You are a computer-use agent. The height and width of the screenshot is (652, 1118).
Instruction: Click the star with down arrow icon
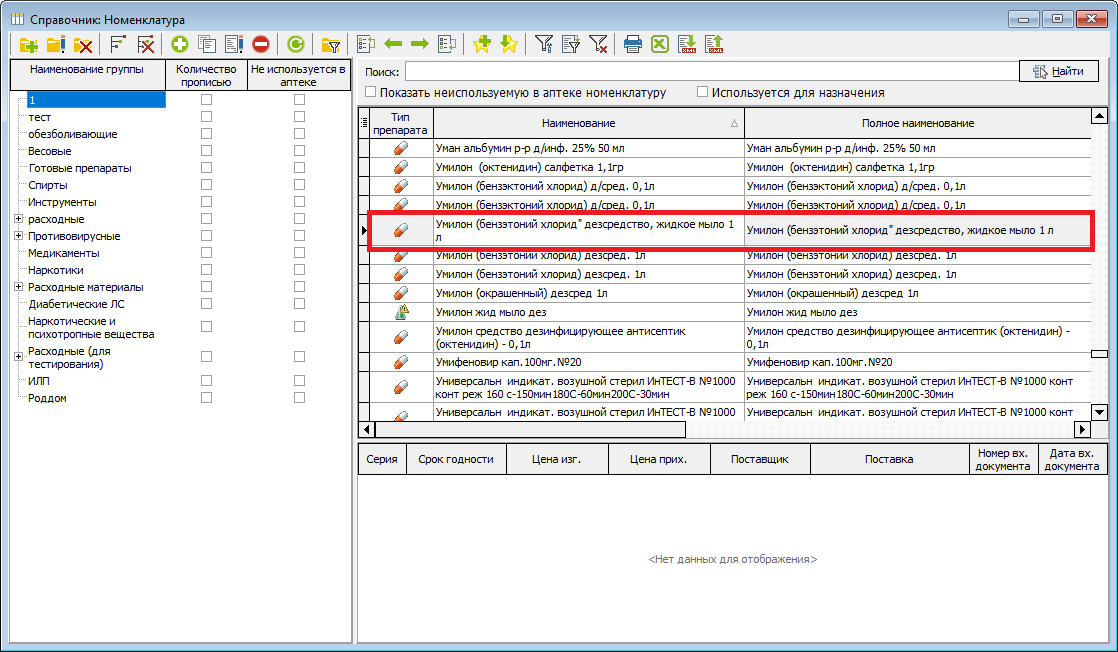(x=509, y=44)
